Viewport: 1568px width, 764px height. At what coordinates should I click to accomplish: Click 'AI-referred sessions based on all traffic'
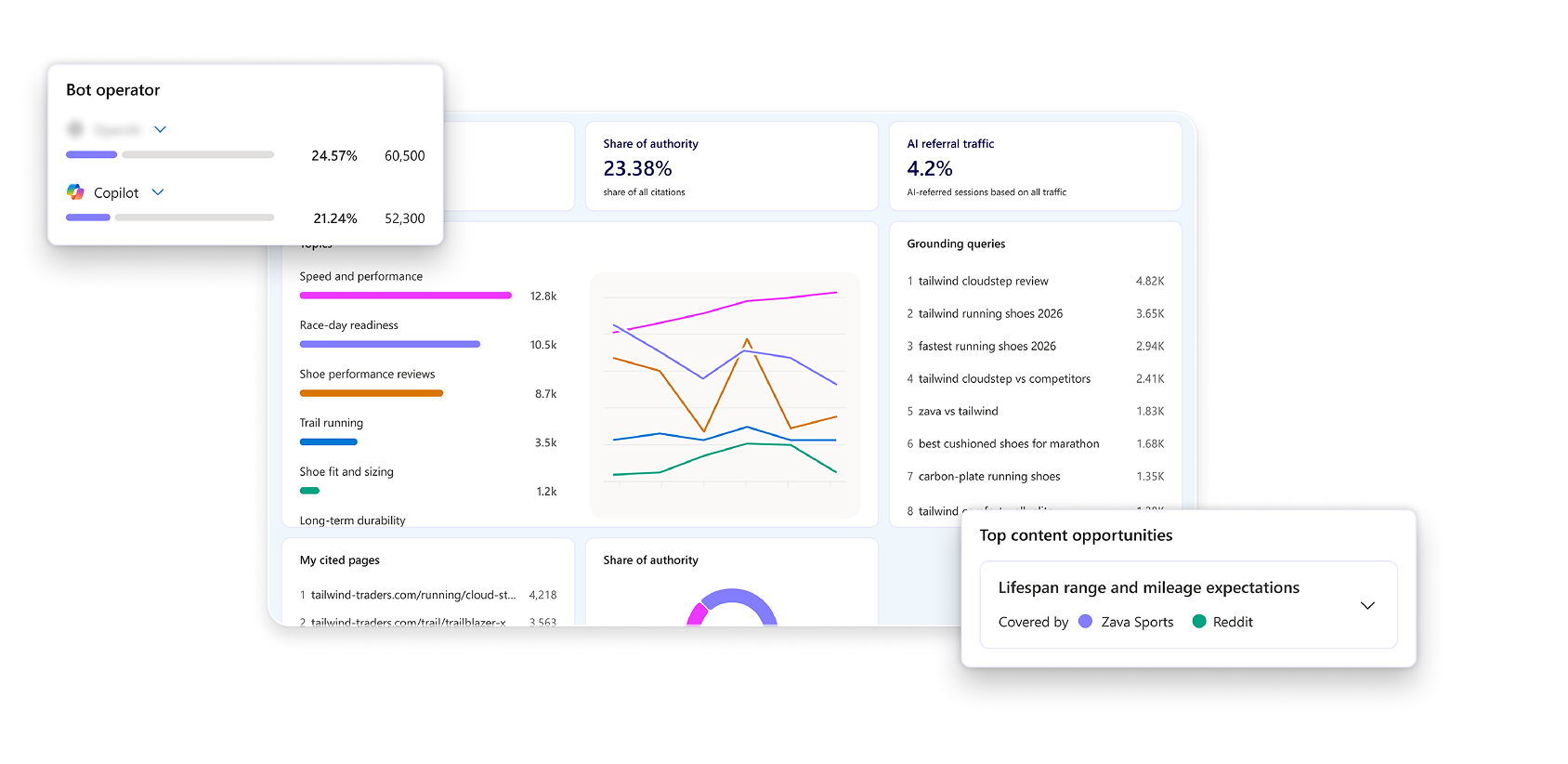tap(987, 192)
